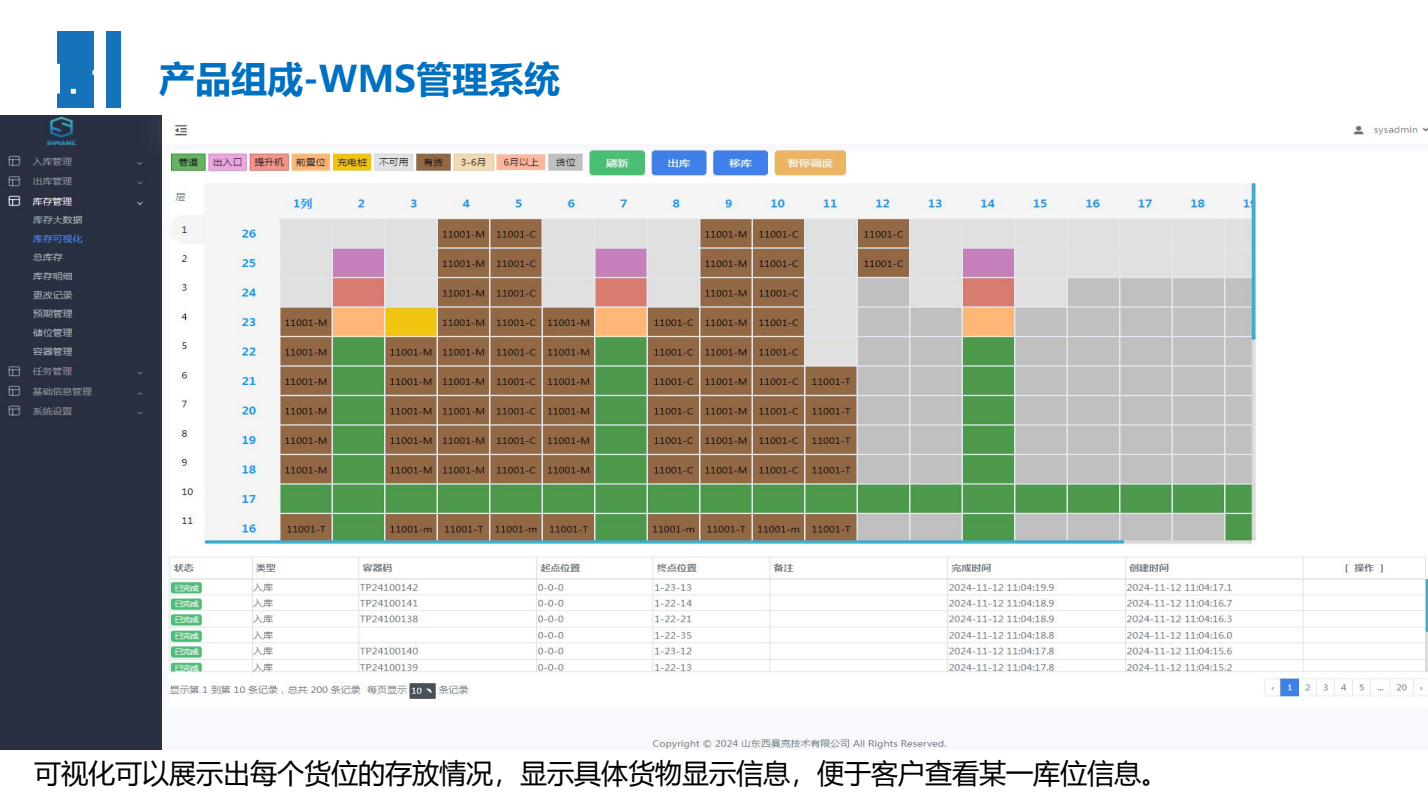The height and width of the screenshot is (810, 1428).
Task: Click the 完成时间 column header
Action: [970, 568]
